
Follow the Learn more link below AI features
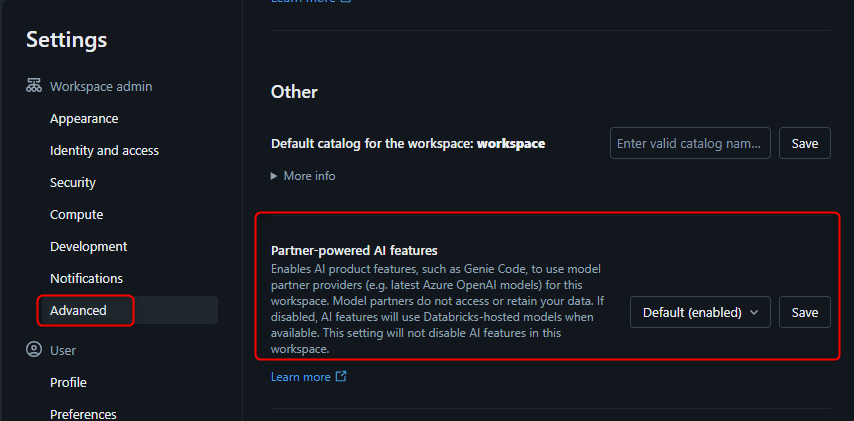(x=301, y=377)
